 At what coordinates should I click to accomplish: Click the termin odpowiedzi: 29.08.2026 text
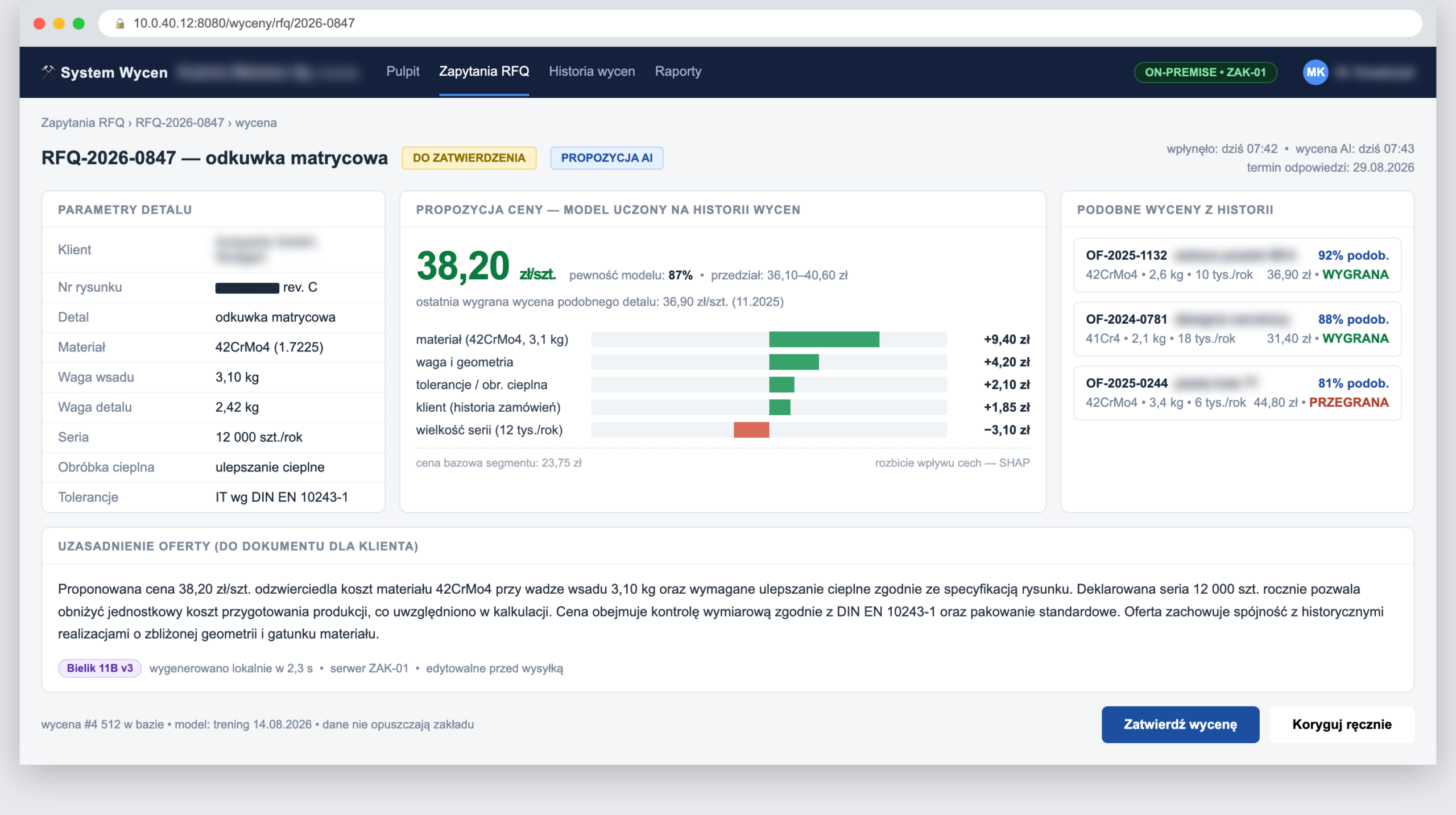[x=1330, y=167]
